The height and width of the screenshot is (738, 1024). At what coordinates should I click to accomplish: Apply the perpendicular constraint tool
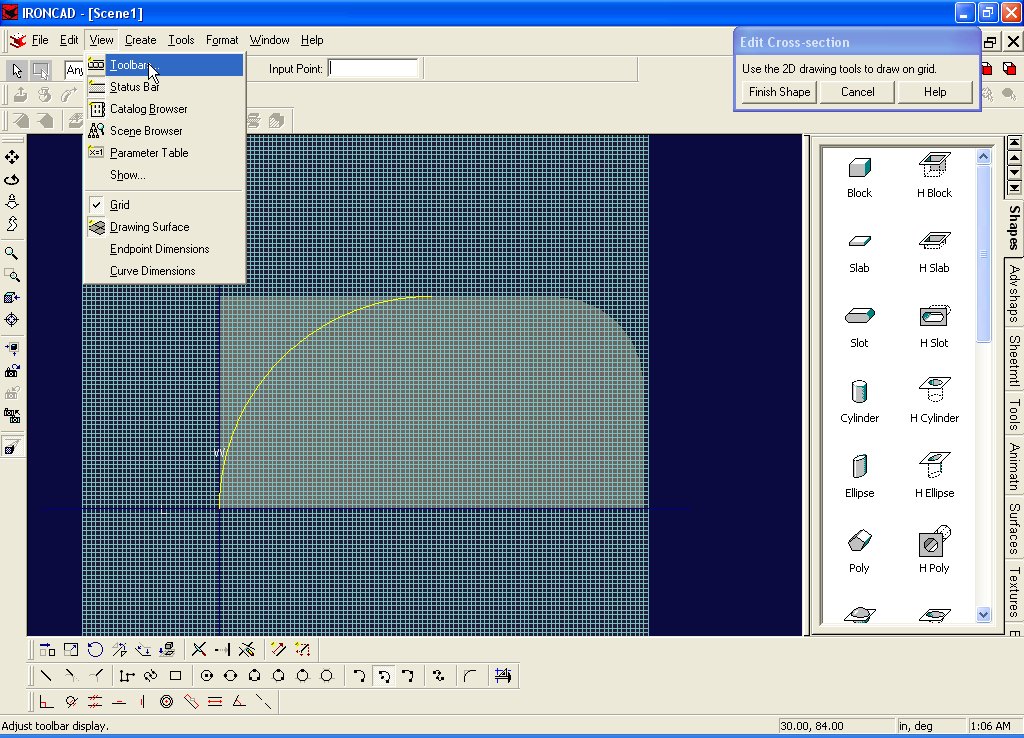pyautogui.click(x=46, y=702)
